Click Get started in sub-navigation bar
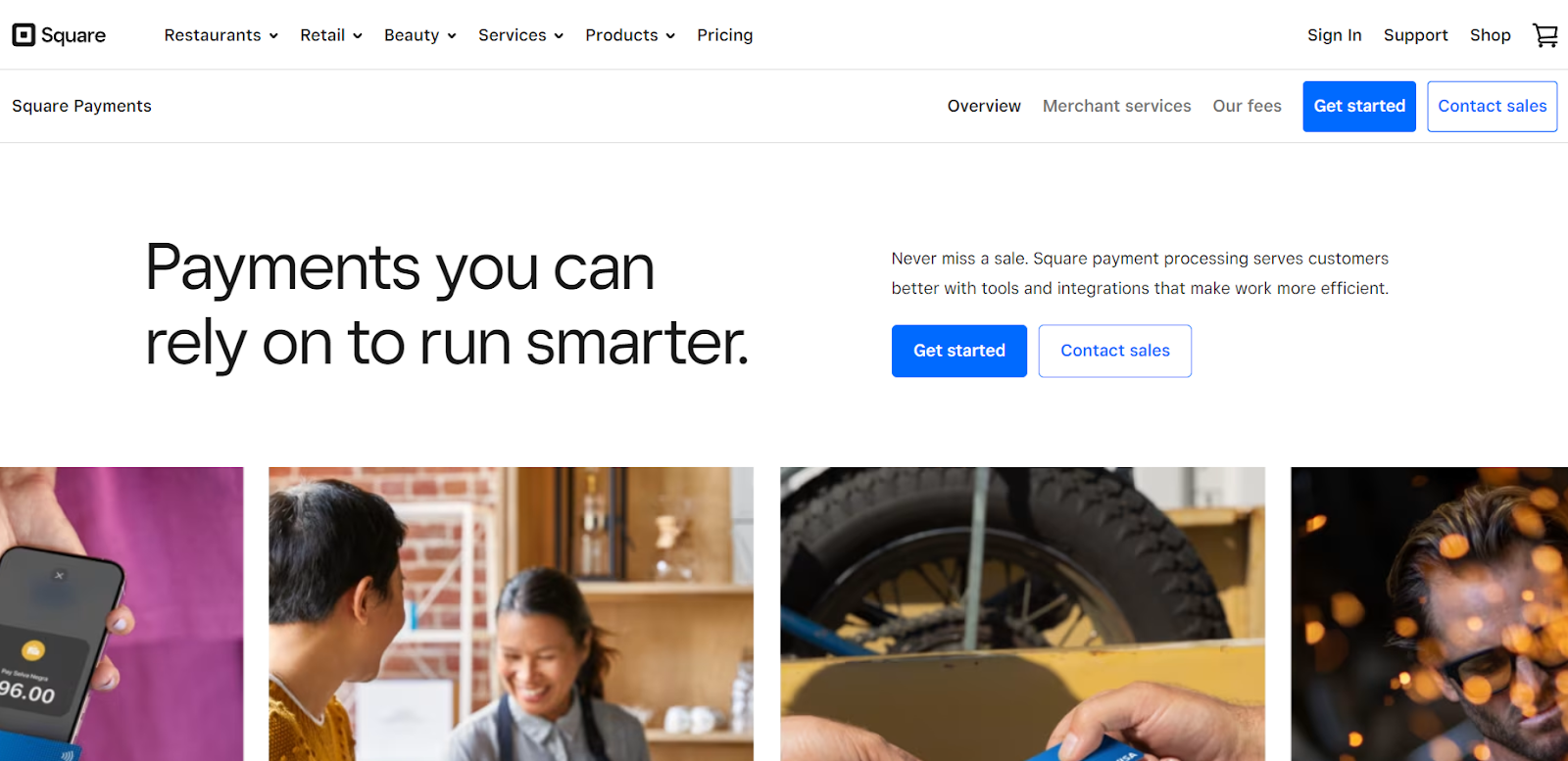This screenshot has height=761, width=1568. click(1359, 106)
